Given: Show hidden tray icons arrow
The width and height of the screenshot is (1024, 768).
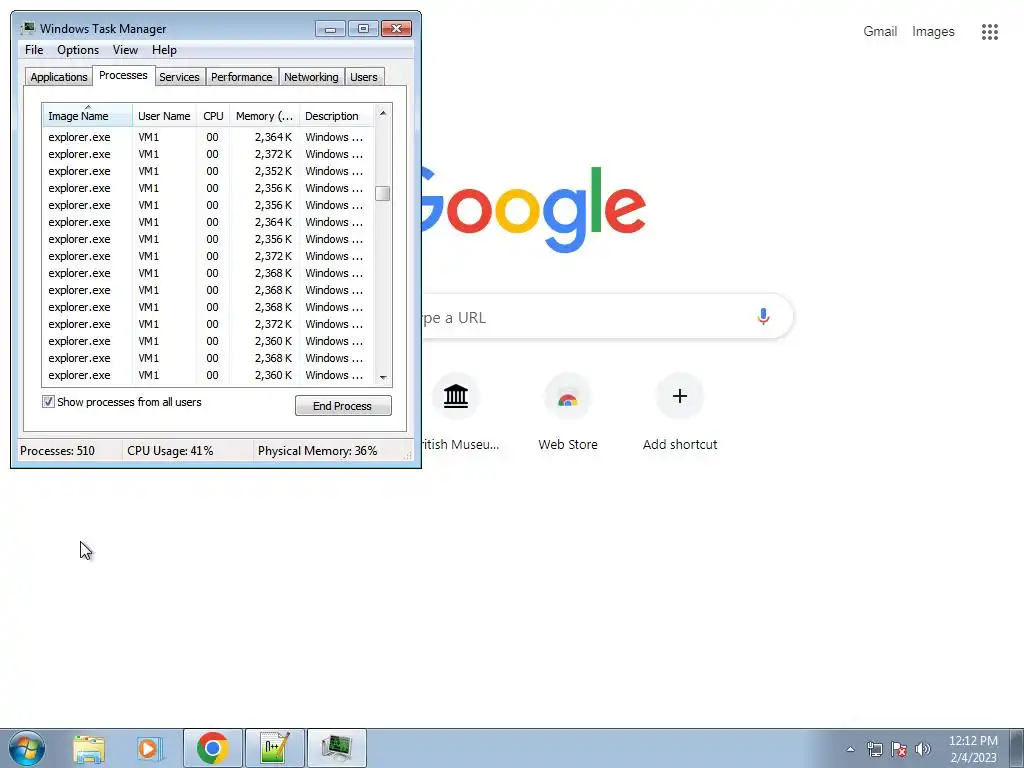Looking at the screenshot, I should [850, 749].
